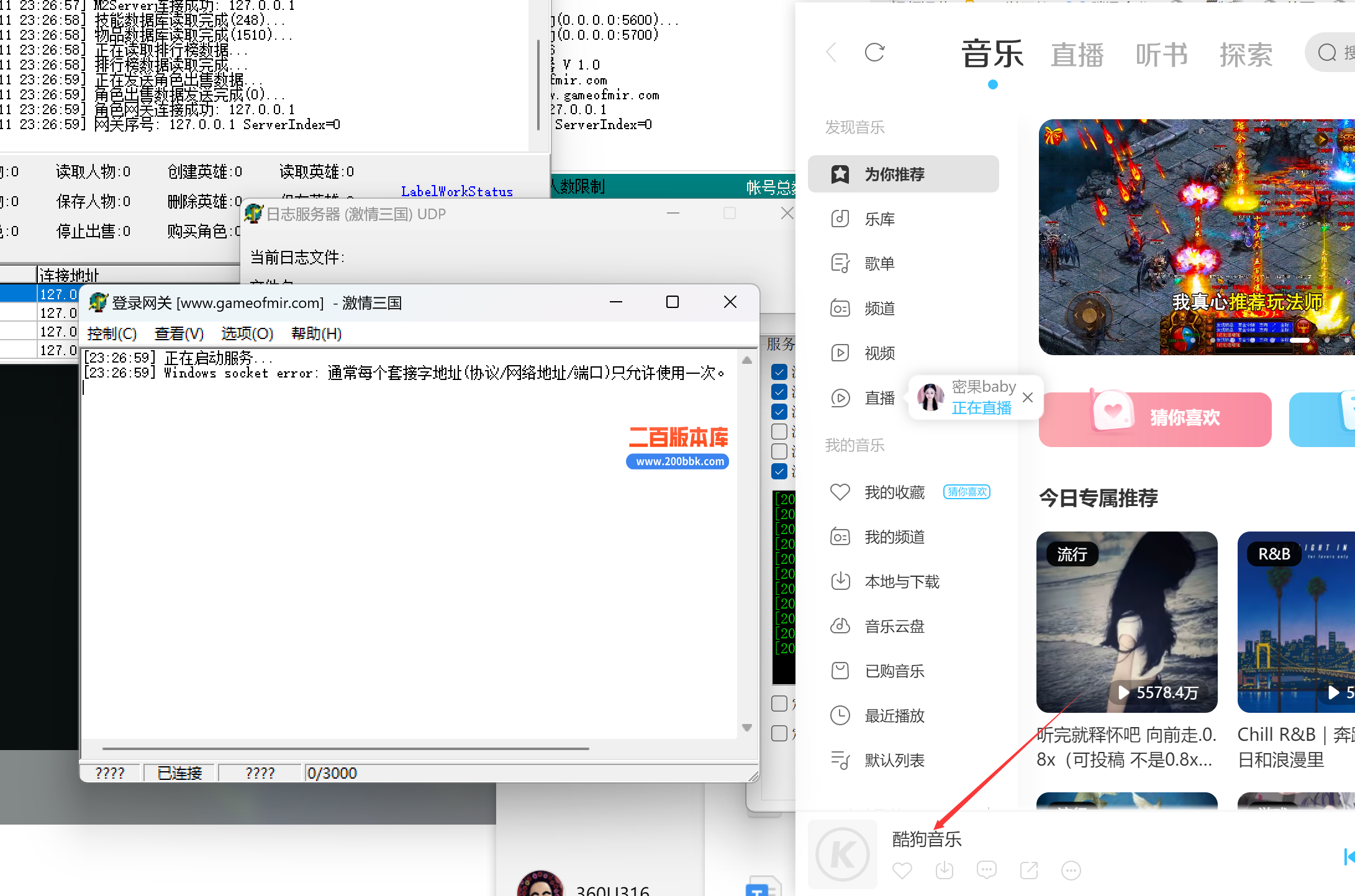Screen dimensions: 1355x896
Task: Like the current song with heart icon
Action: [902, 871]
